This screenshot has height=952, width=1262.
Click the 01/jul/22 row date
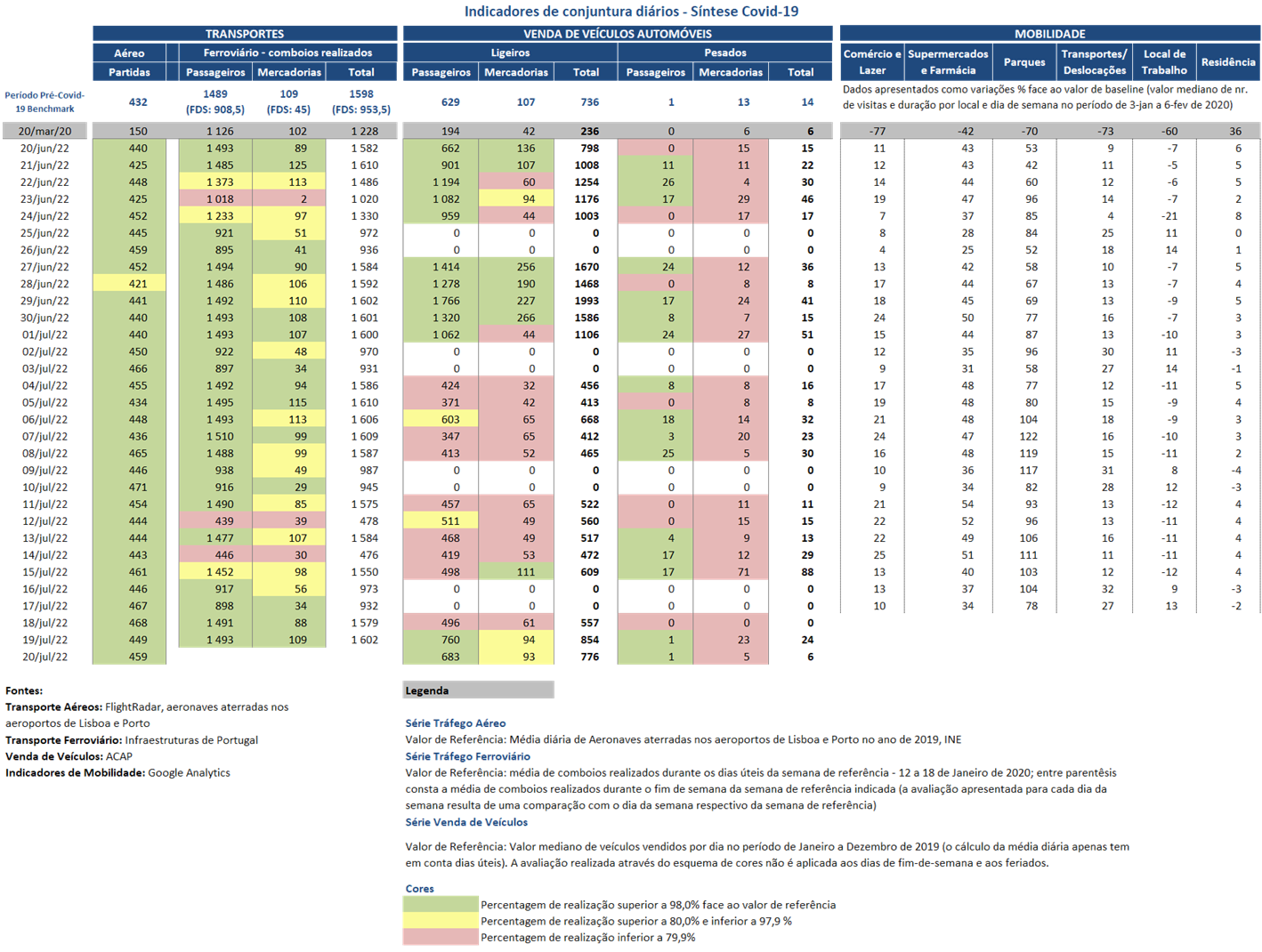(x=44, y=335)
